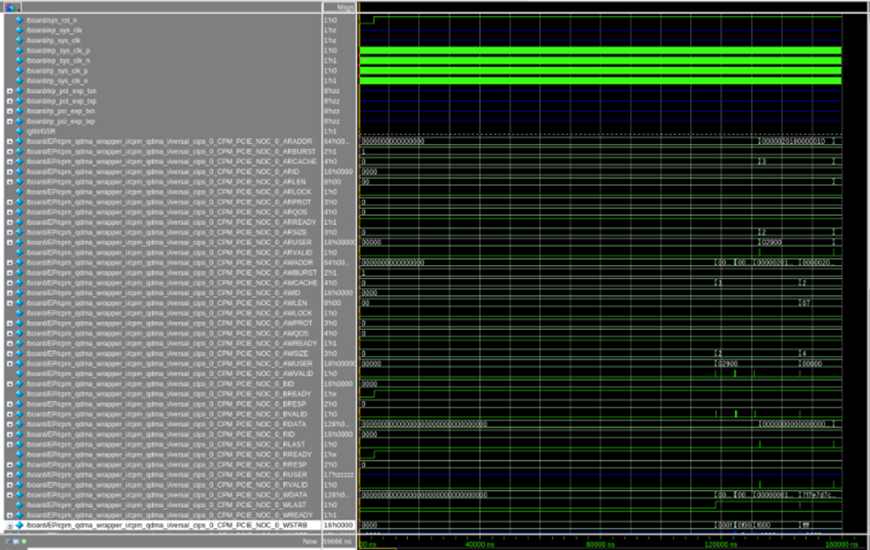Viewport: 870px width, 550px height.
Task: Click the blue diamond icon of the ARLOCK signal
Action: tap(19, 192)
